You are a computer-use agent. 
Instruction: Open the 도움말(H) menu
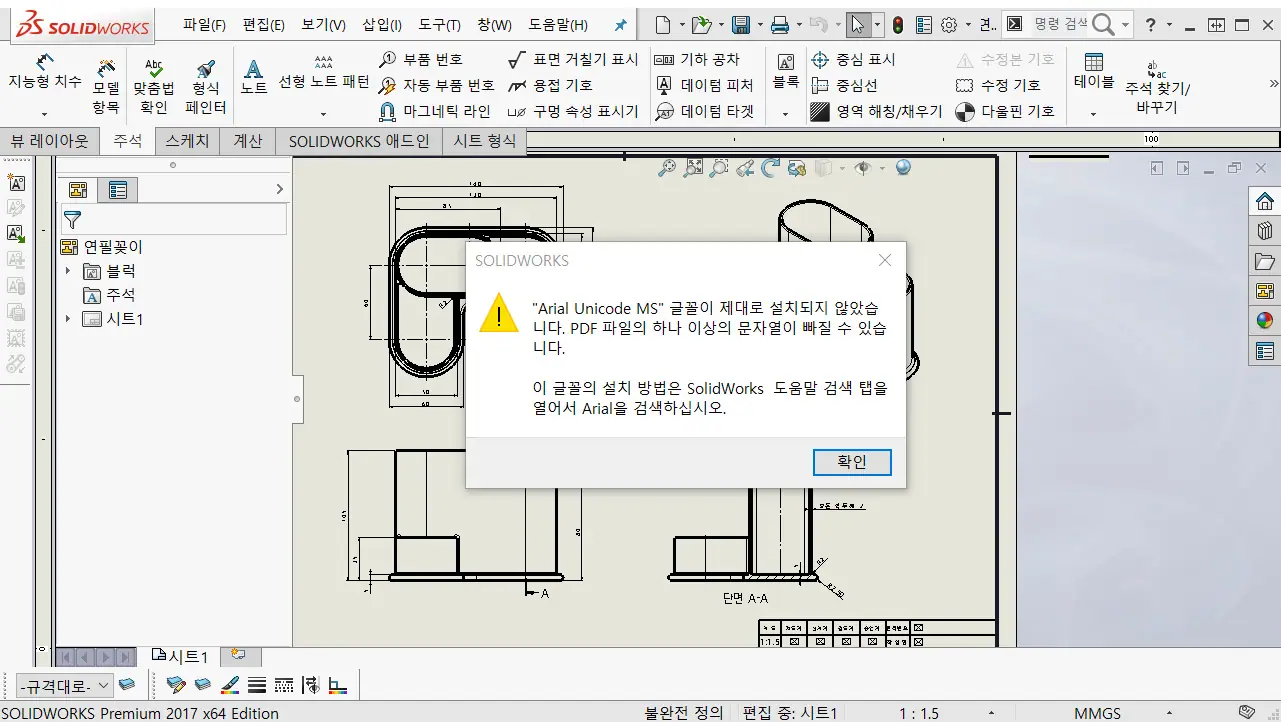click(x=558, y=25)
